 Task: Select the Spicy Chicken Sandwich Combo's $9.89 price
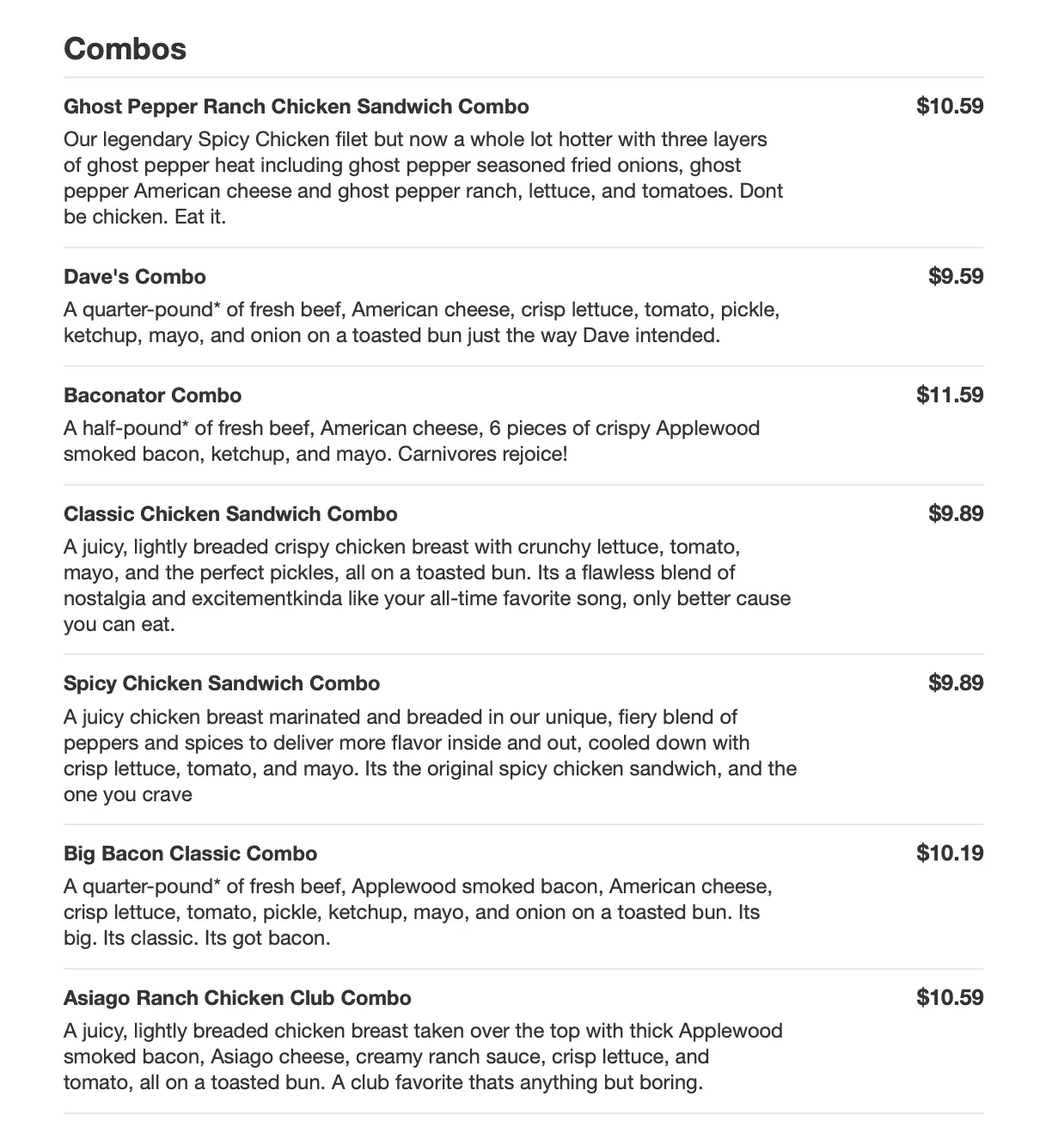956,683
